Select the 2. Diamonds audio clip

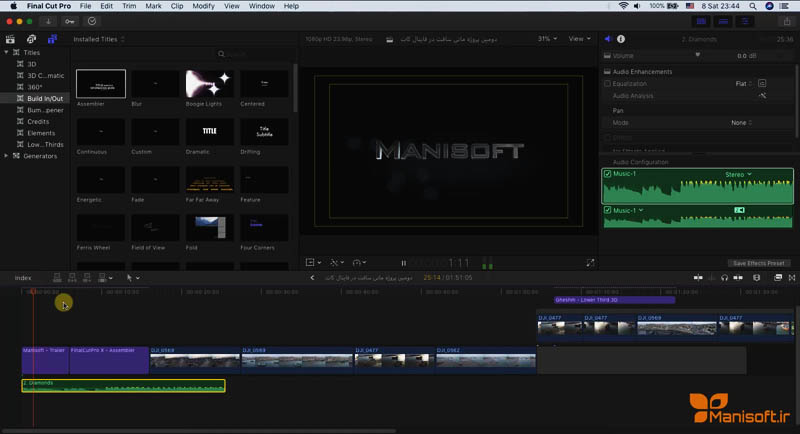point(123,386)
